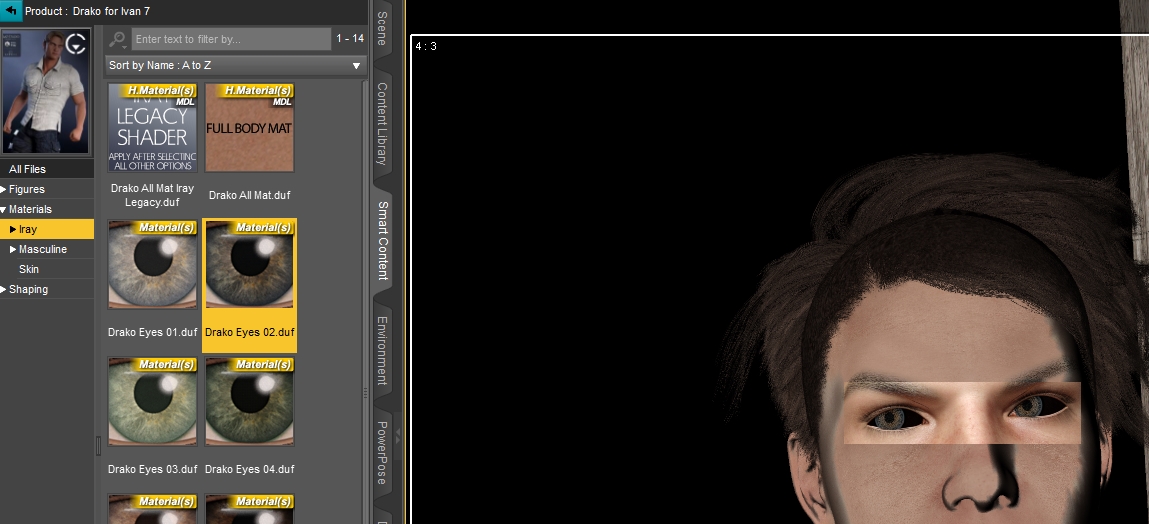Image resolution: width=1149 pixels, height=524 pixels.
Task: Click the 'Drako Eyes 03.duf' filename
Action: [152, 469]
